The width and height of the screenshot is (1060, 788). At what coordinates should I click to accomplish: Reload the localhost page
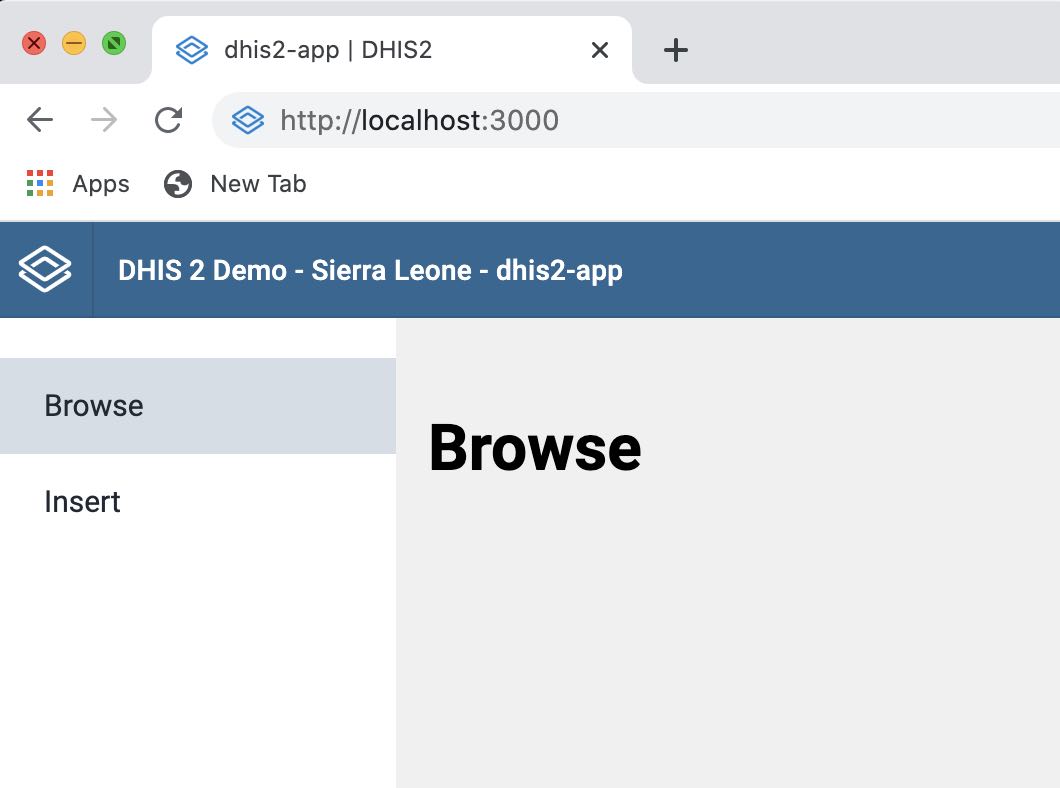pyautogui.click(x=168, y=120)
